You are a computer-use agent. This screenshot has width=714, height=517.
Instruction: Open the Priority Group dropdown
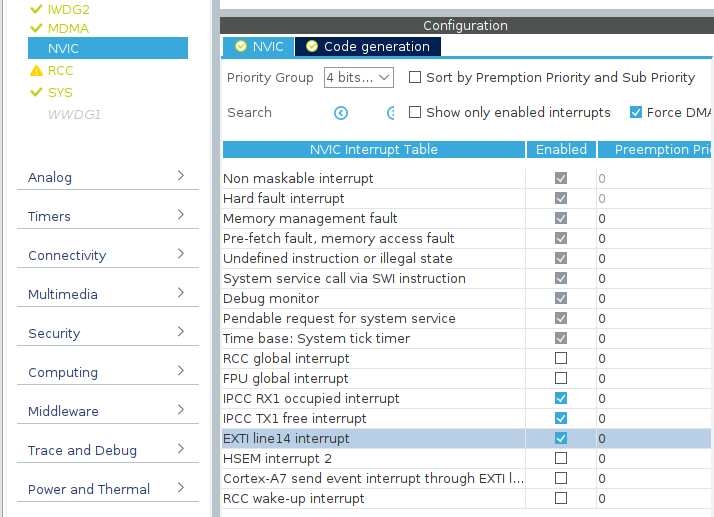[359, 77]
